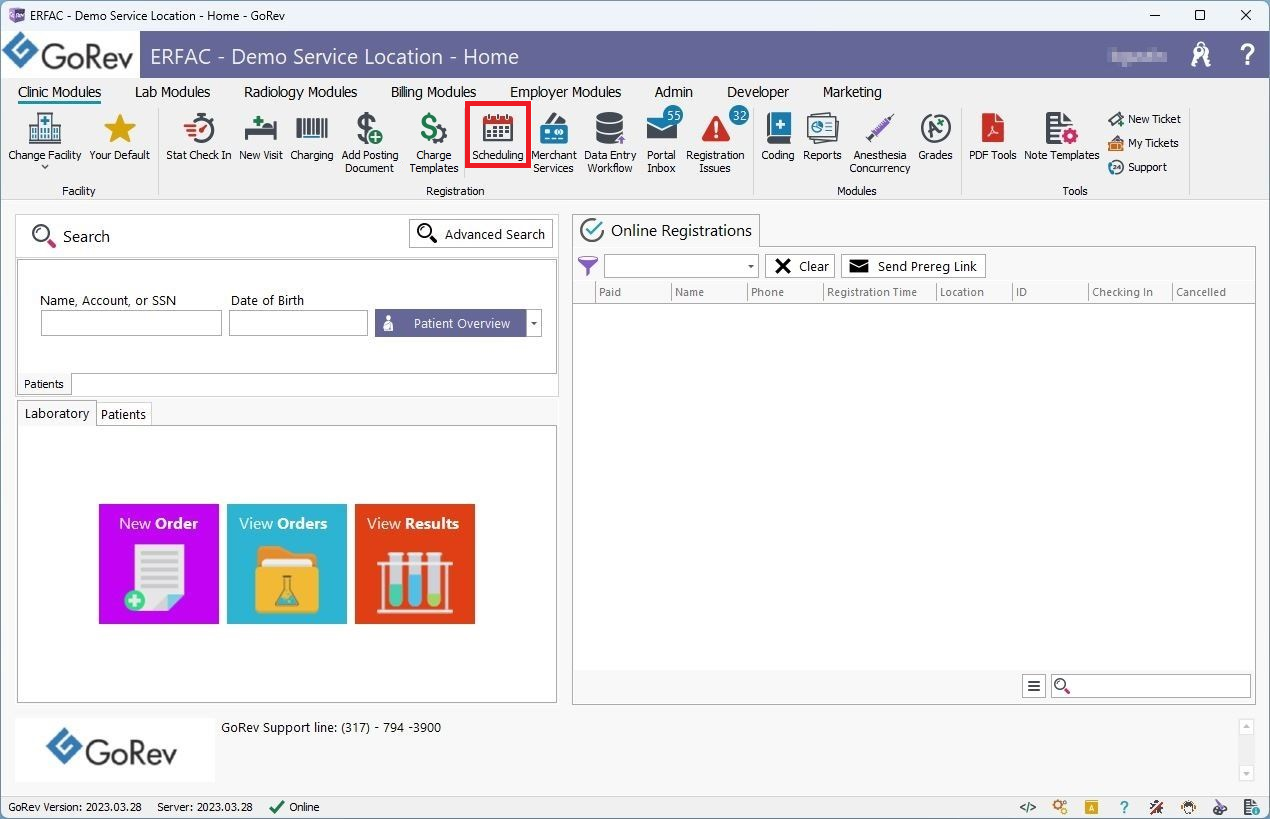The height and width of the screenshot is (819, 1270).
Task: Click the Patient Overview button
Action: click(x=451, y=323)
